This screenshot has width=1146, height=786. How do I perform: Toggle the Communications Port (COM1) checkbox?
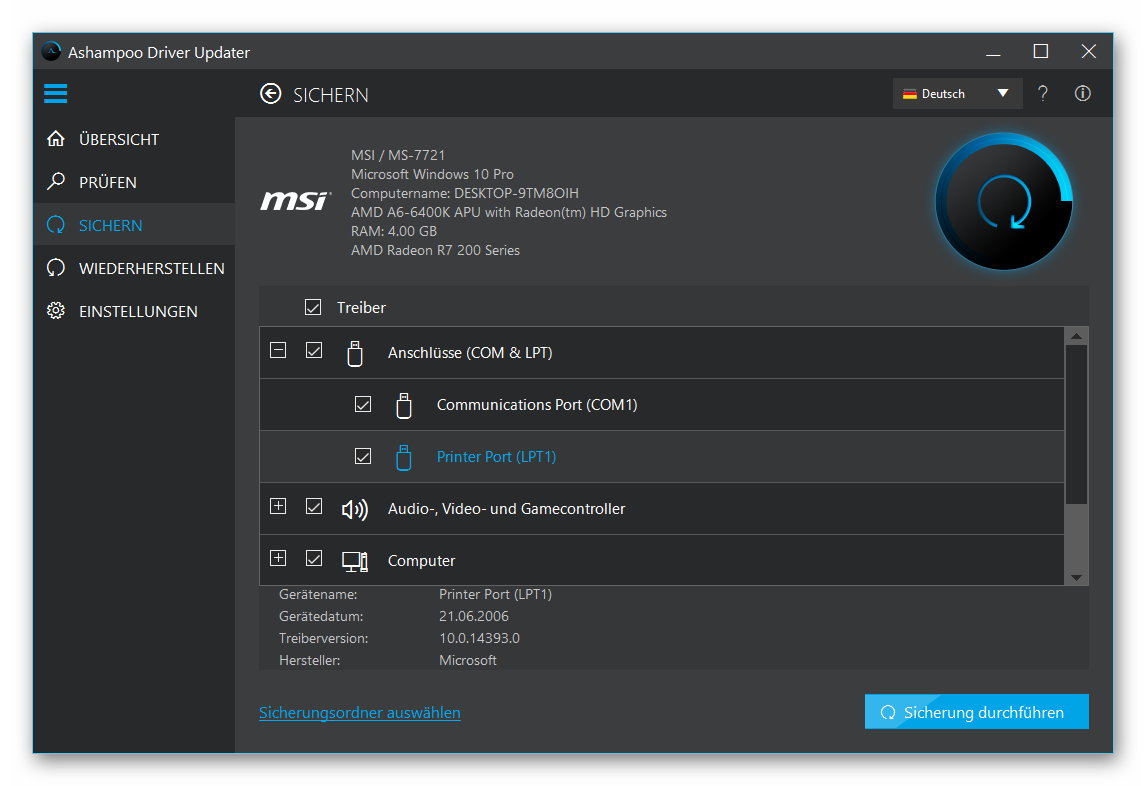[x=363, y=404]
